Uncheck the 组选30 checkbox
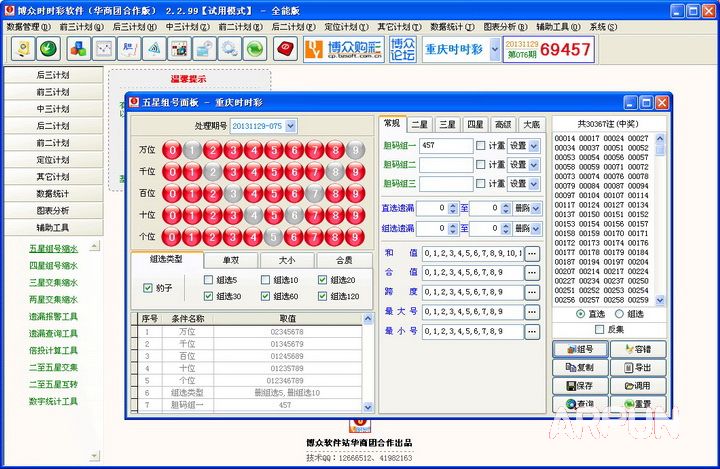The width and height of the screenshot is (720, 469). click(208, 296)
